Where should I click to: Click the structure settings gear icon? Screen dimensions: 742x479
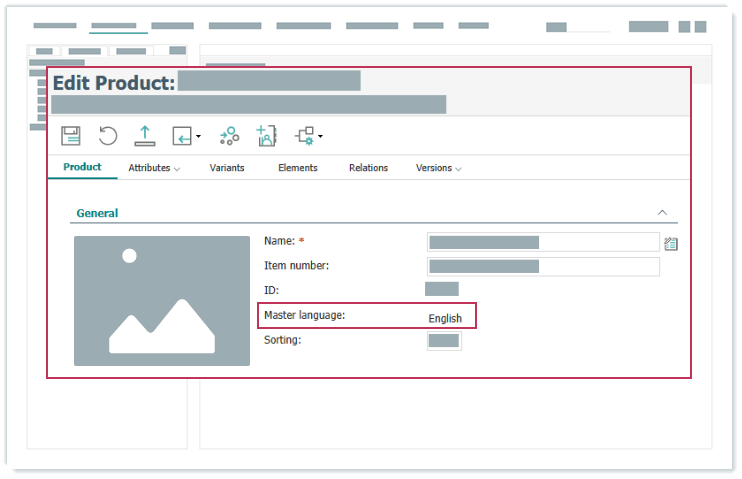pos(304,136)
